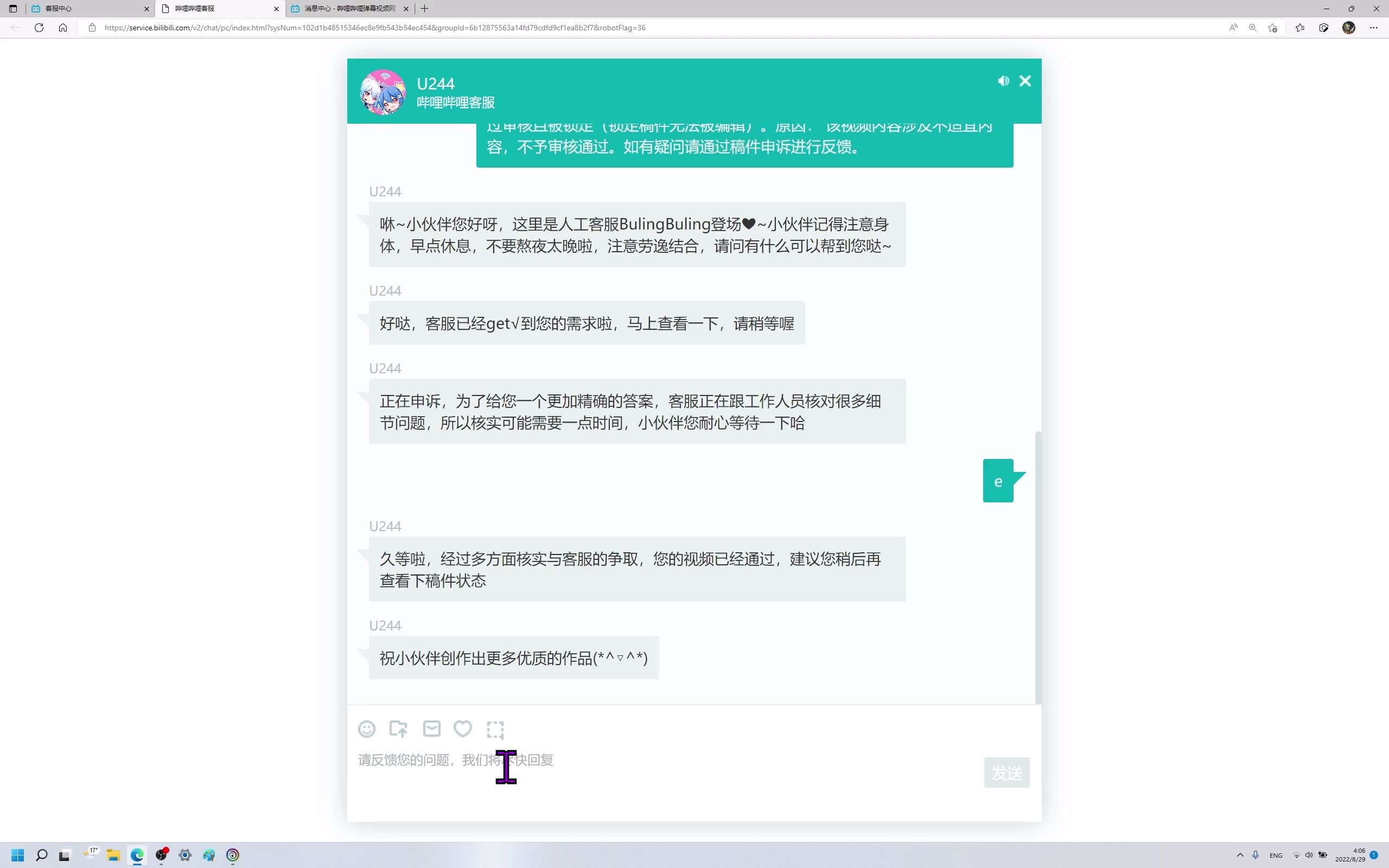This screenshot has width=1389, height=868.
Task: Open Windows taskbar search
Action: (41, 855)
